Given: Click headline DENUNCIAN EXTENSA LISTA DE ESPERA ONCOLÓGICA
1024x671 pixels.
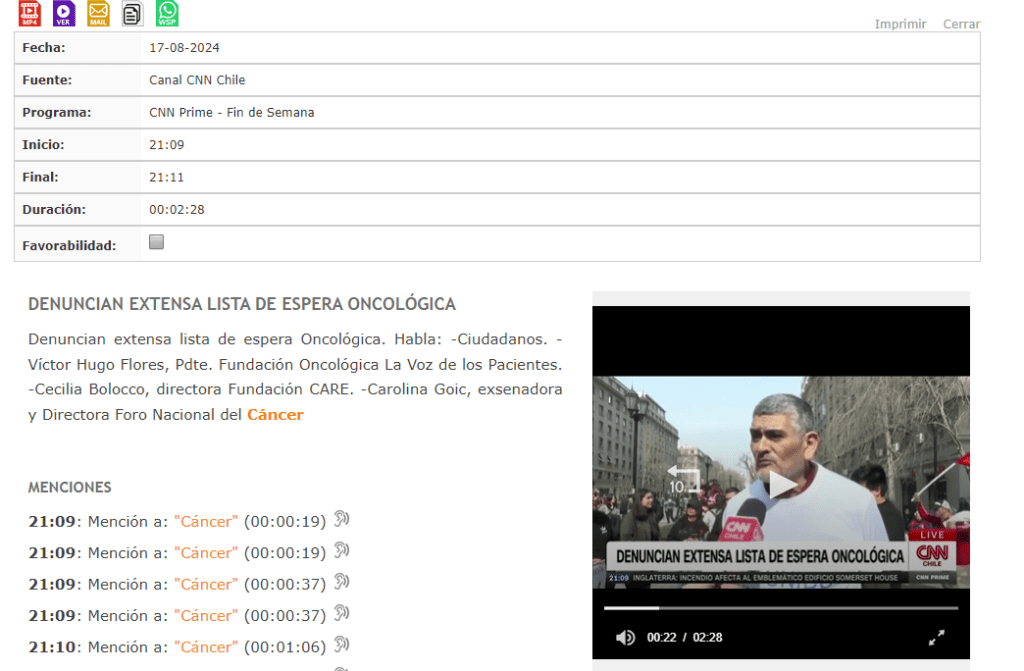Looking at the screenshot, I should coord(242,304).
